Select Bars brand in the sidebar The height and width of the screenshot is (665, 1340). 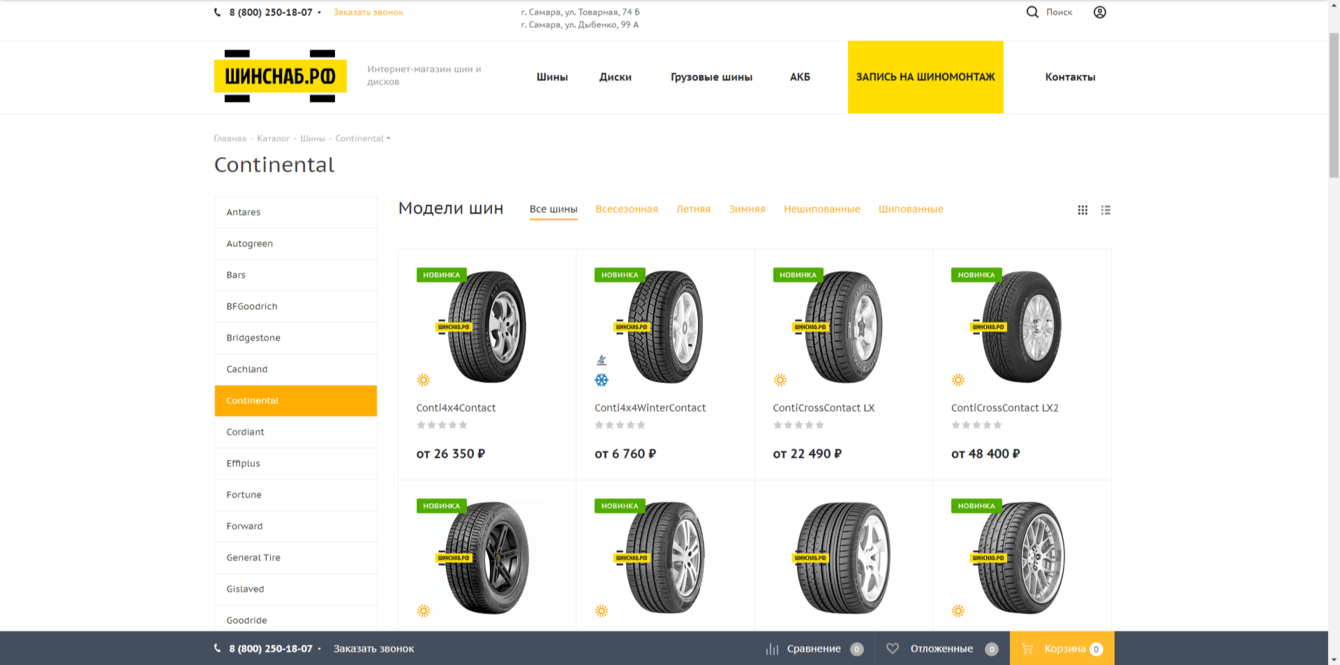point(296,275)
